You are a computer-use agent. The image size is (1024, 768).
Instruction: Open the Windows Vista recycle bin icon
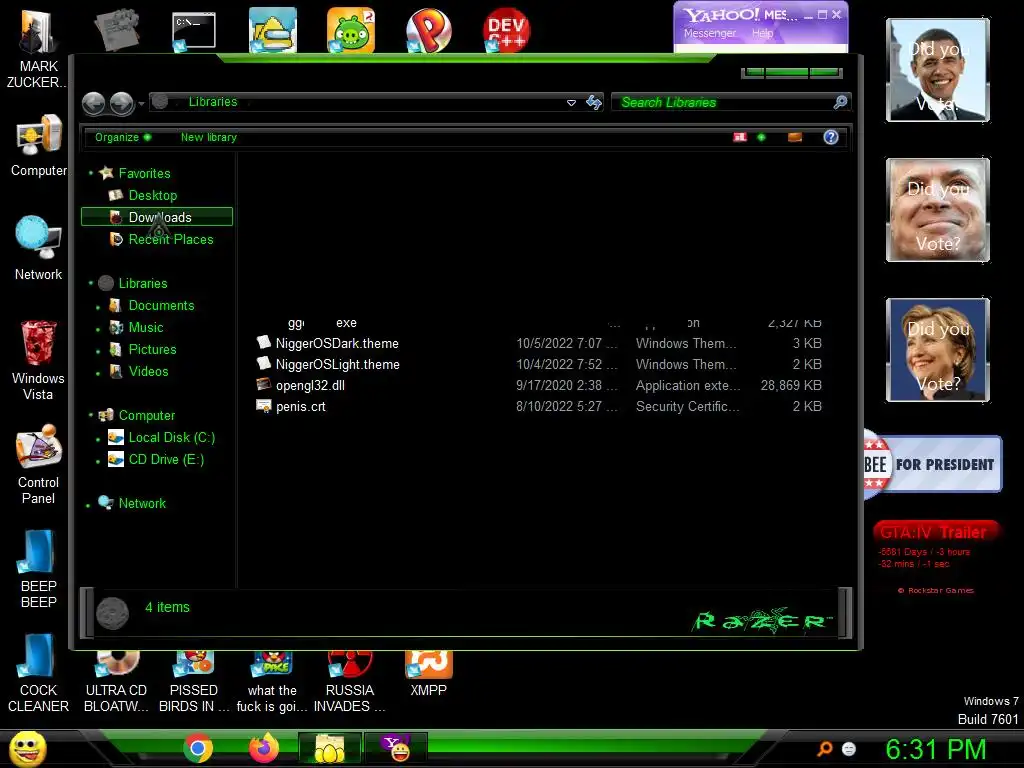pyautogui.click(x=38, y=360)
